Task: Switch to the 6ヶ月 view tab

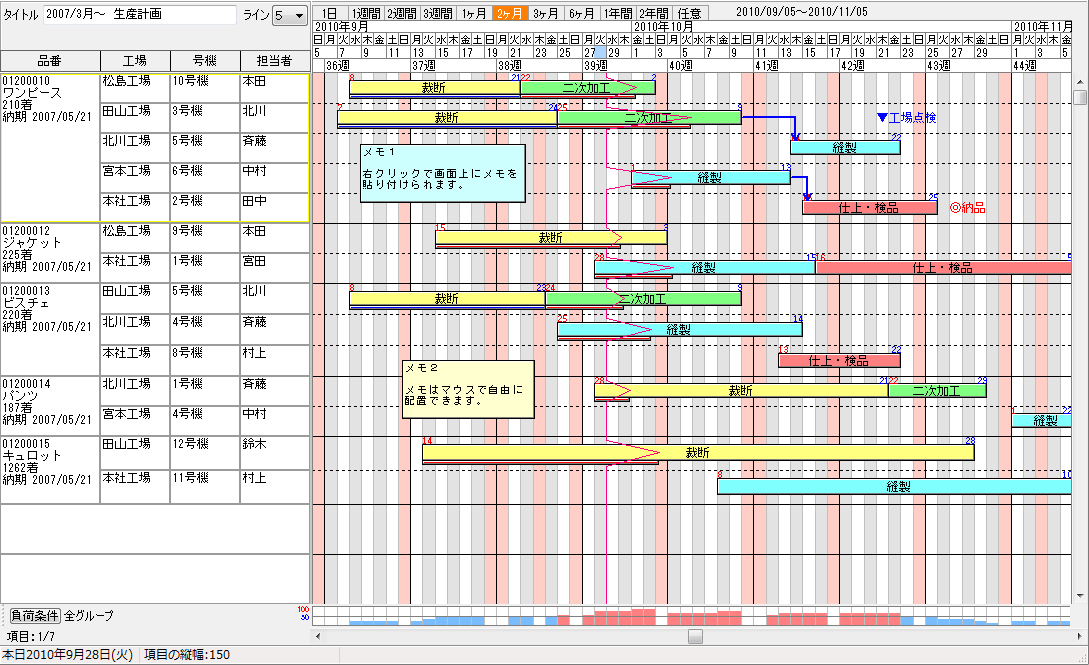Action: [x=581, y=14]
